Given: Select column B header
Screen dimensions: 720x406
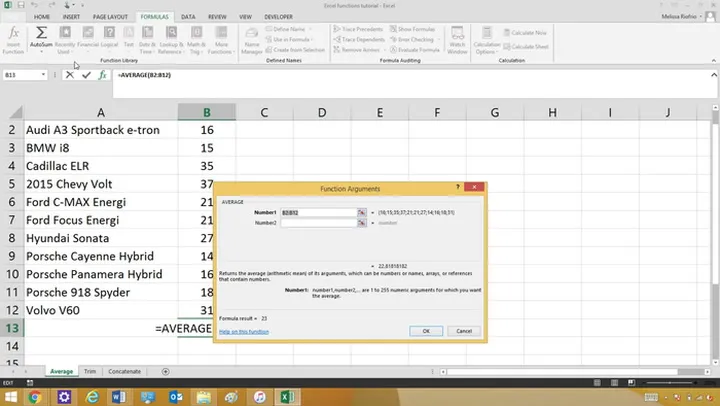Looking at the screenshot, I should coord(207,113).
